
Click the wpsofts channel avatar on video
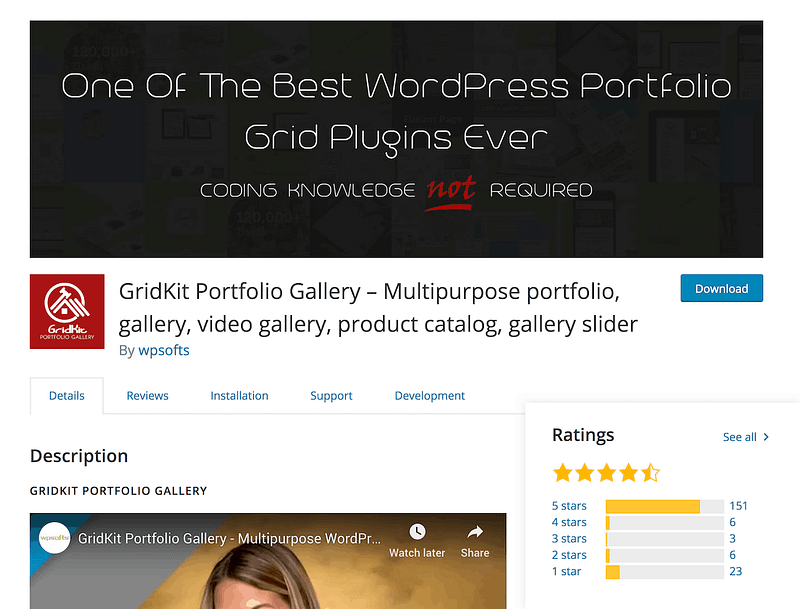[55, 538]
